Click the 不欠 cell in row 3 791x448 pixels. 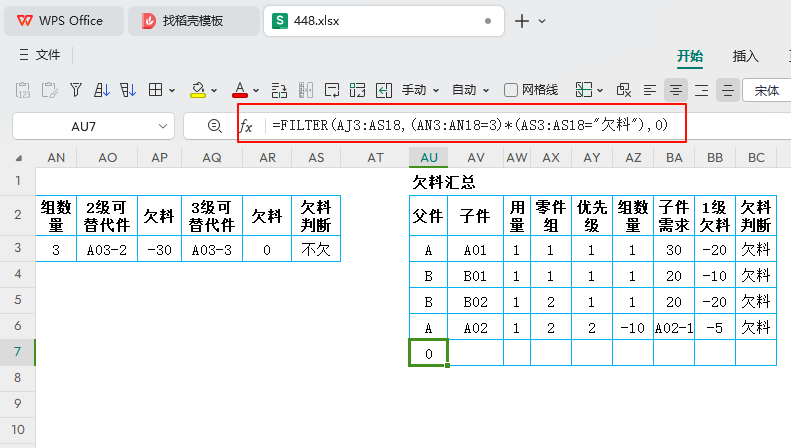click(x=316, y=250)
